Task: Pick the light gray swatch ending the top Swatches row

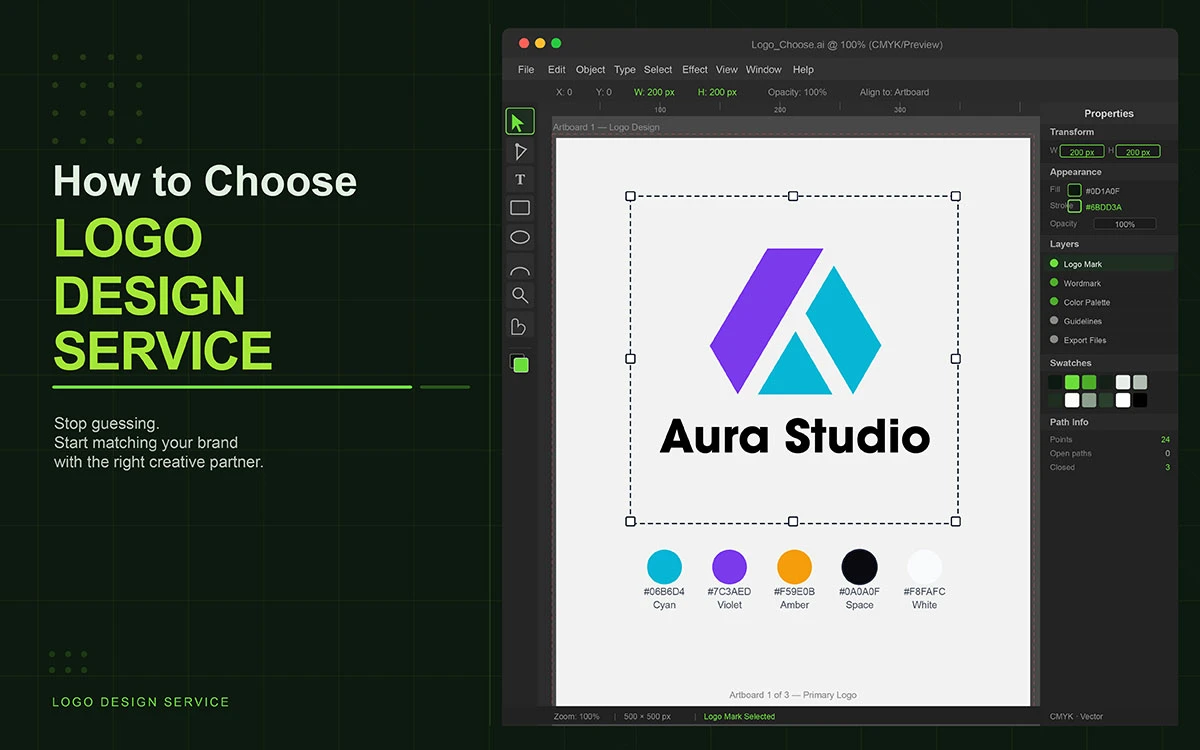Action: [x=1140, y=382]
